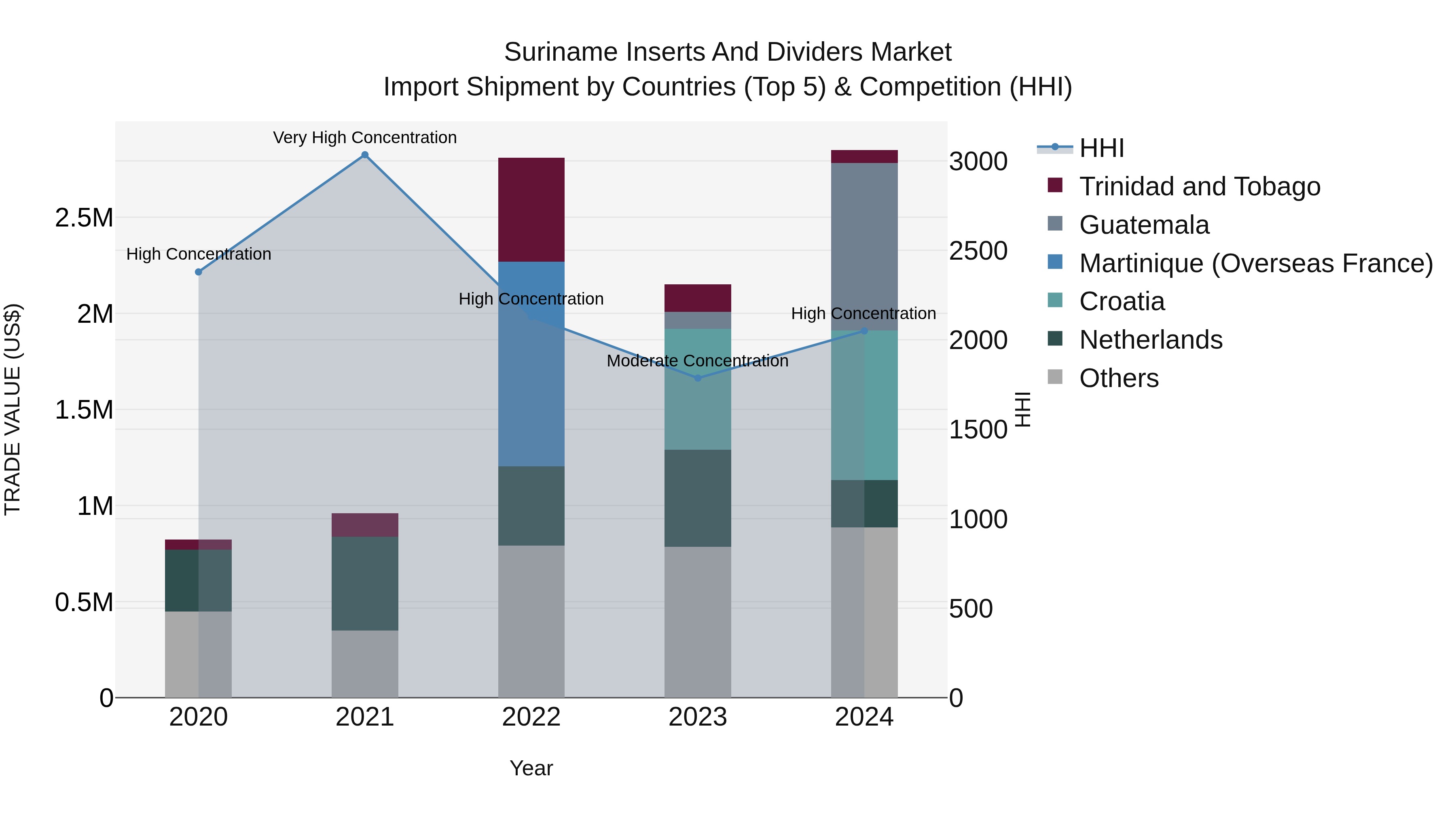Click the 2021 Trinidad and Tobago segment

(x=364, y=525)
